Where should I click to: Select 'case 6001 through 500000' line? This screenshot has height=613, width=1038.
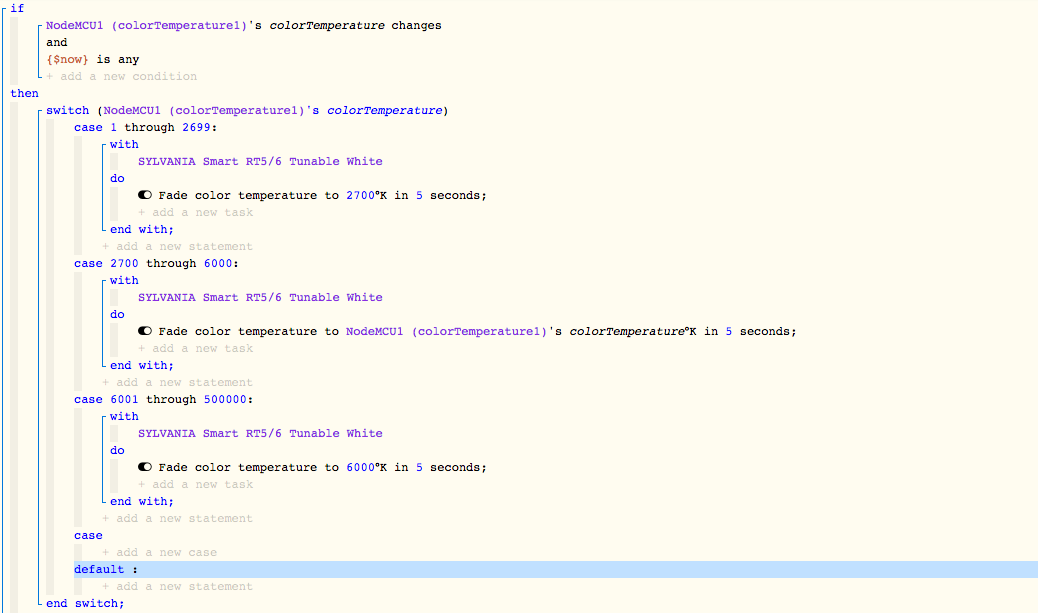point(164,399)
